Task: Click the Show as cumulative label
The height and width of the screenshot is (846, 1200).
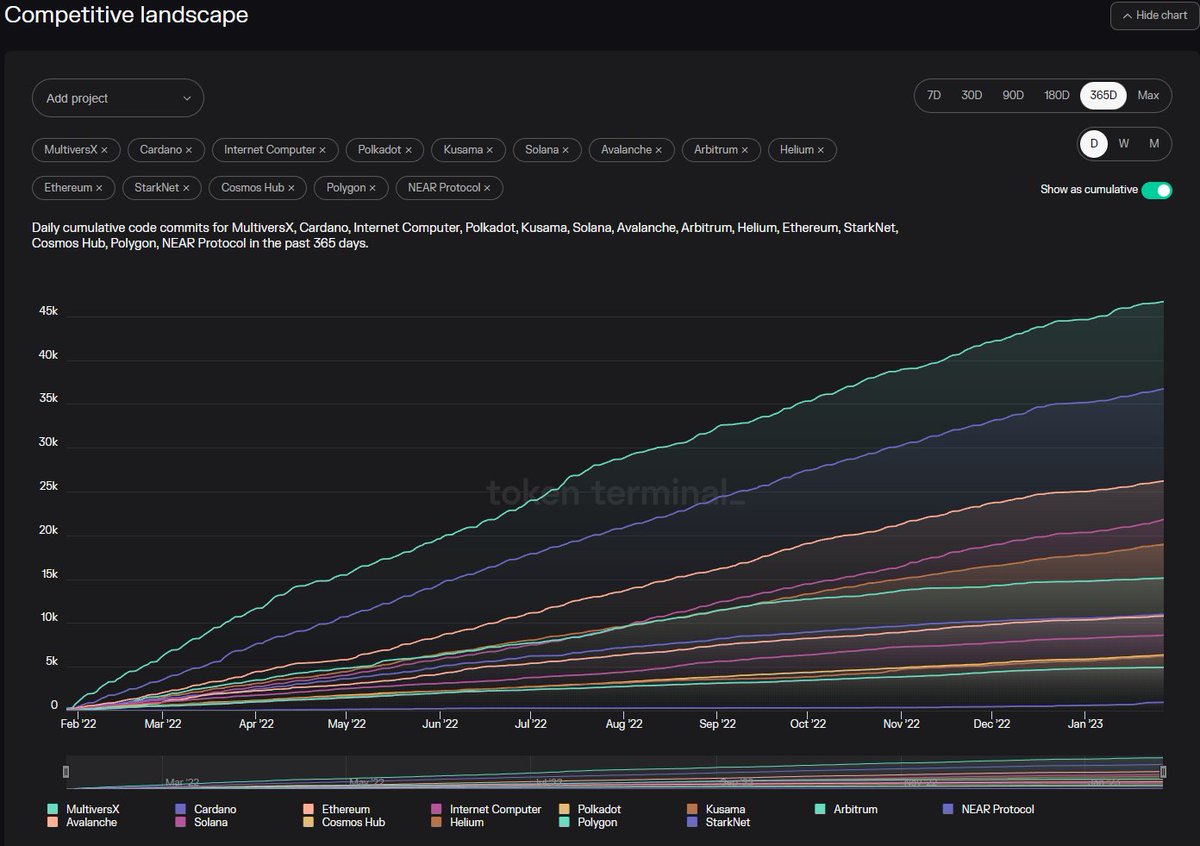Action: [x=1089, y=190]
